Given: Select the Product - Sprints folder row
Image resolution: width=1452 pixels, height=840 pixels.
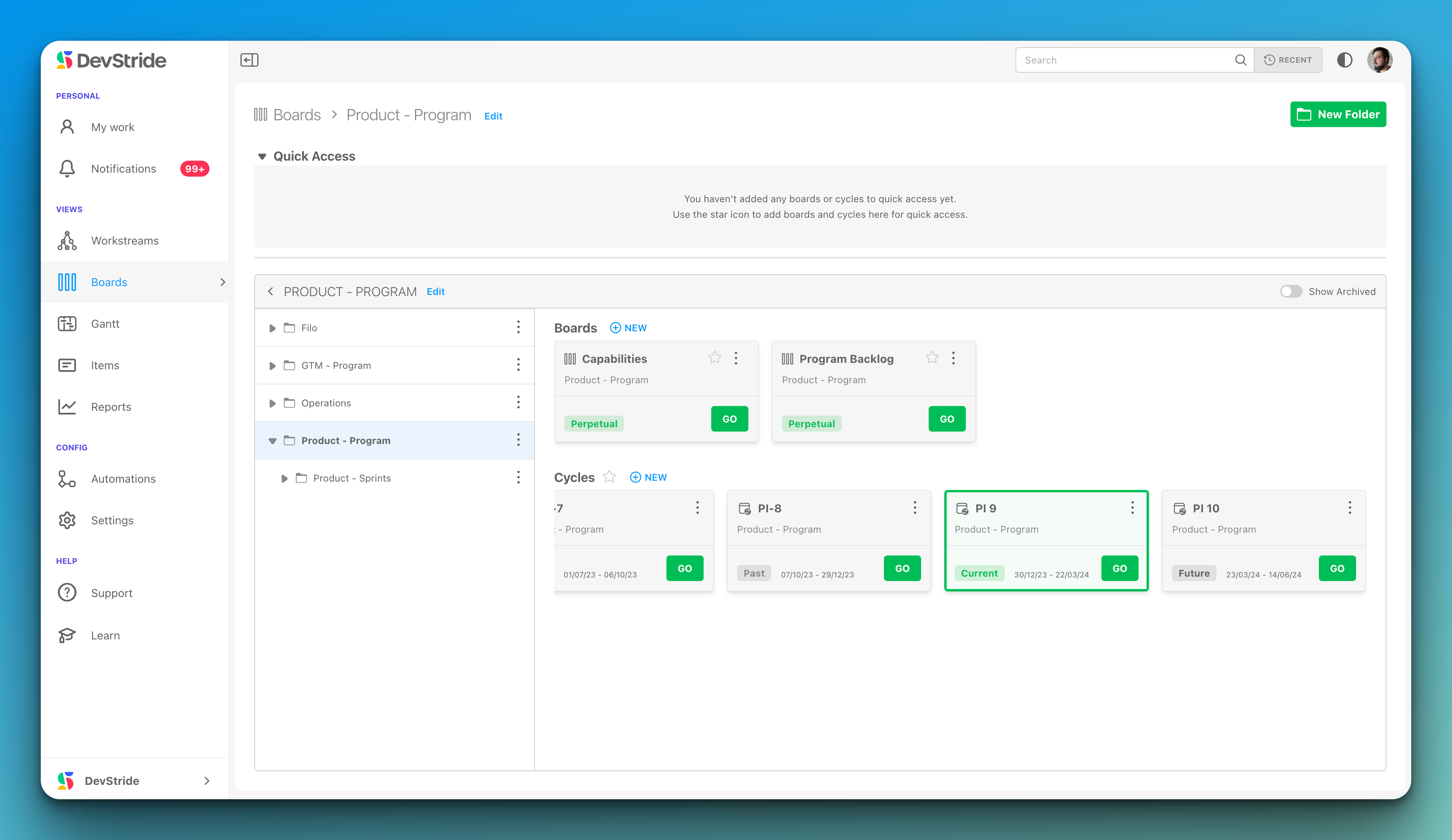Looking at the screenshot, I should click(395, 478).
